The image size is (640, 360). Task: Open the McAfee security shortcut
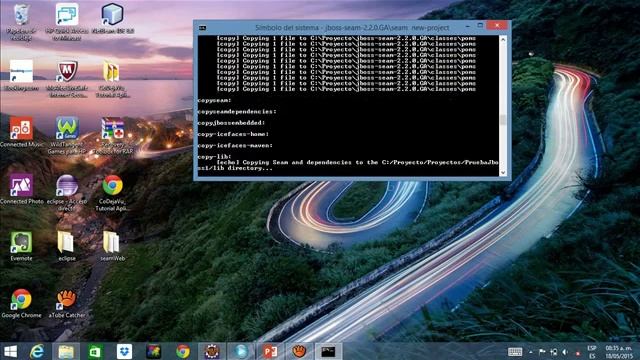tap(67, 79)
